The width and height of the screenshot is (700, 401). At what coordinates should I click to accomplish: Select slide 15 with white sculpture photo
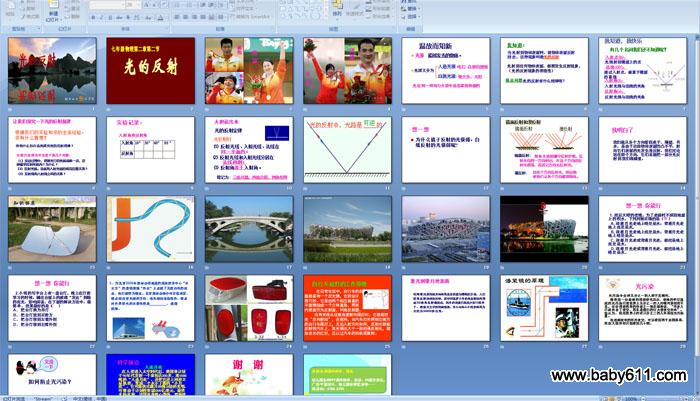pyautogui.click(x=52, y=229)
